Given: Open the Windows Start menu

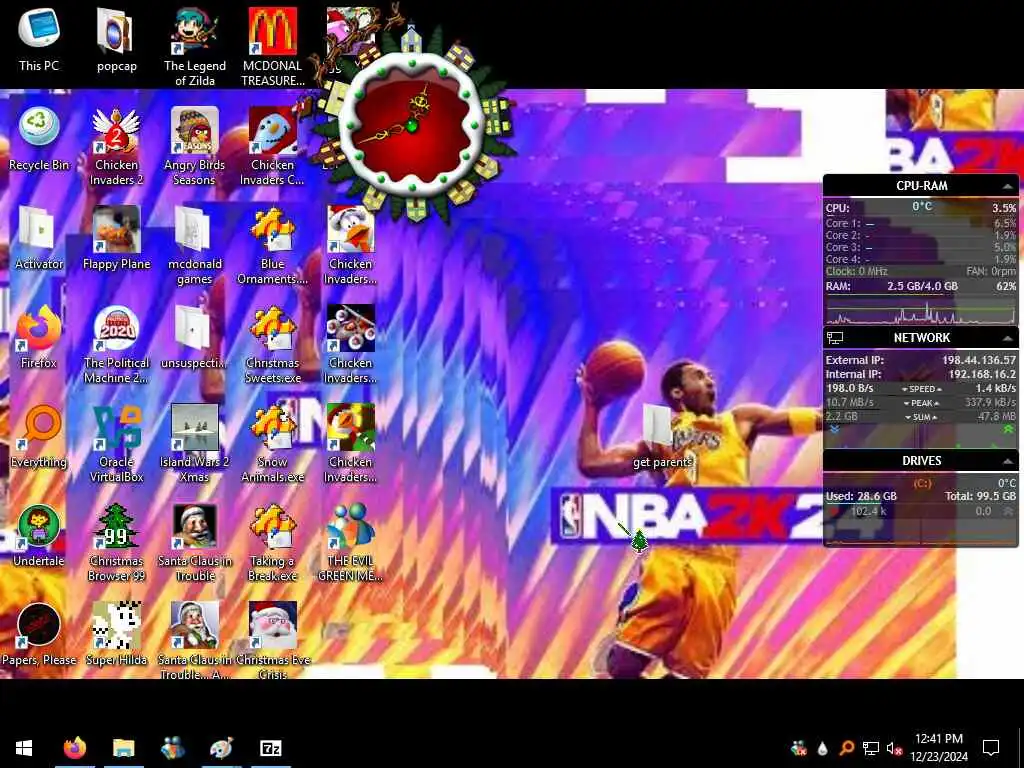Looking at the screenshot, I should 24,748.
